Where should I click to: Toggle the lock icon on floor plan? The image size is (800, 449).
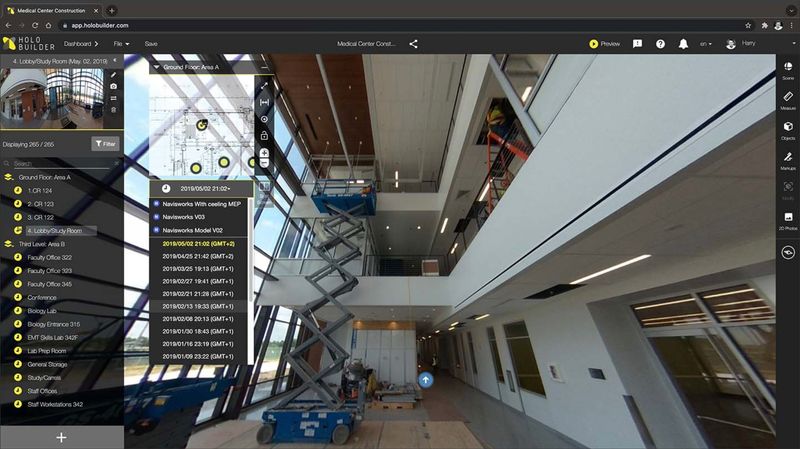click(264, 135)
